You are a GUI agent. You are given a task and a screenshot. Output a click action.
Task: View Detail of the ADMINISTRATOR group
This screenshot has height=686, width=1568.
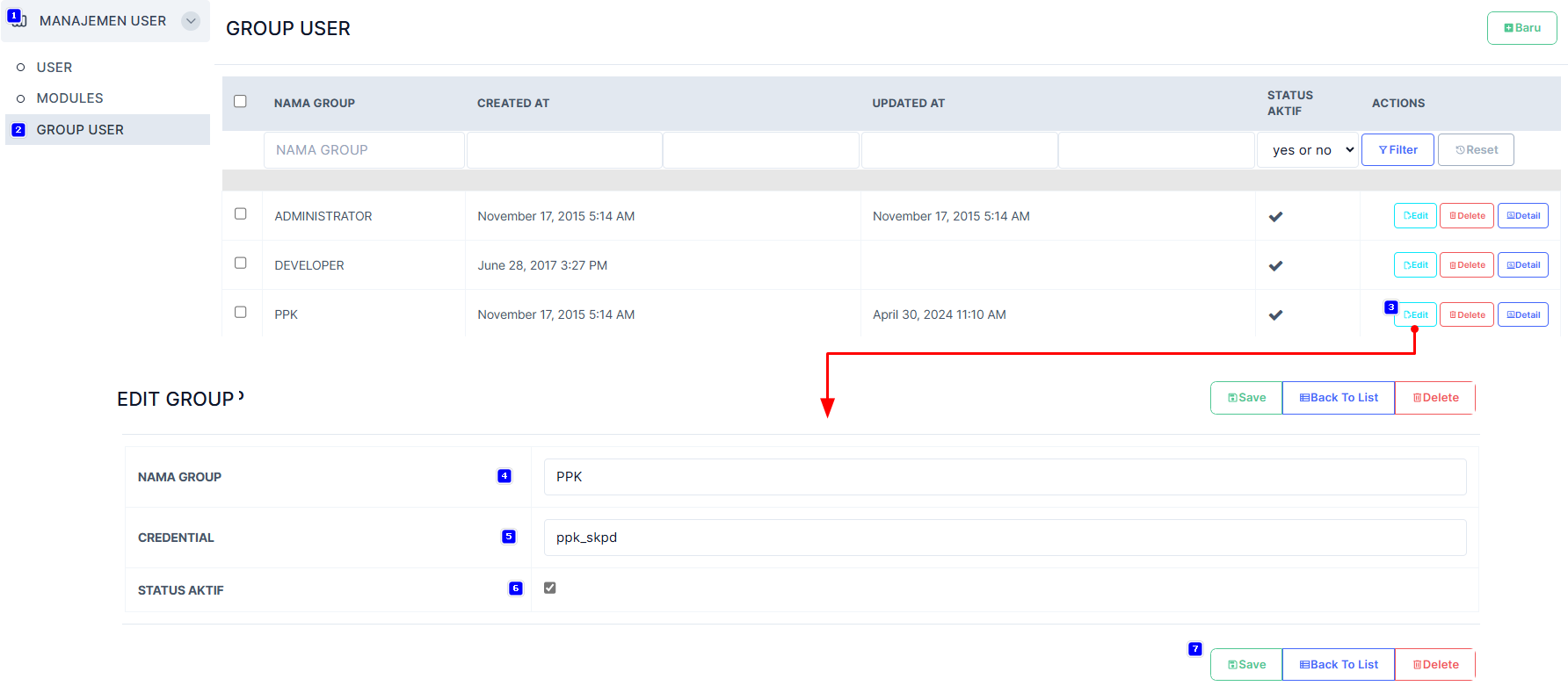coord(1523,216)
